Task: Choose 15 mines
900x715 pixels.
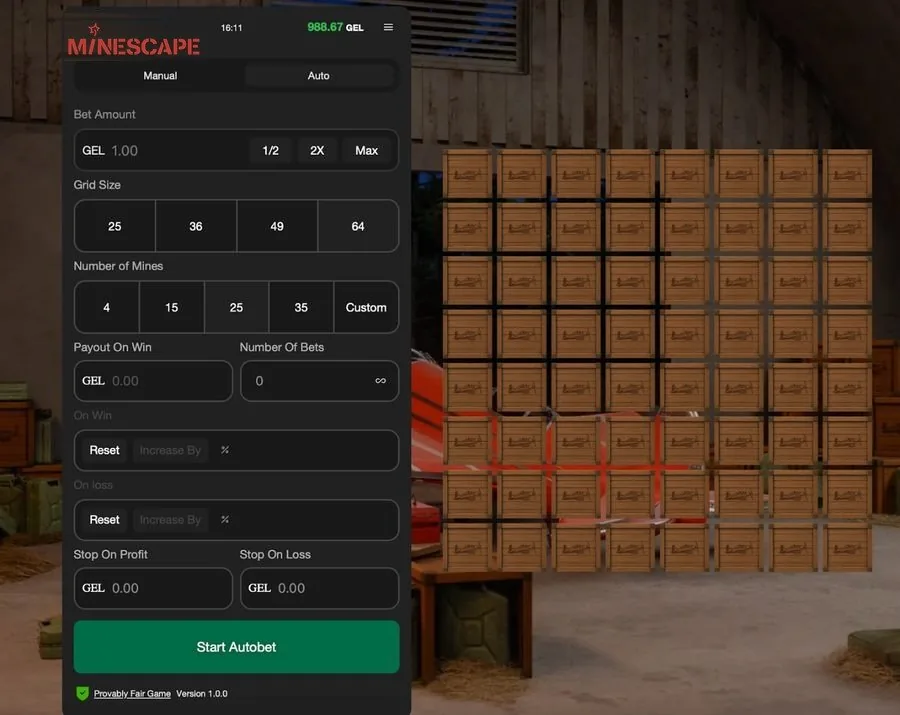Action: pos(172,307)
